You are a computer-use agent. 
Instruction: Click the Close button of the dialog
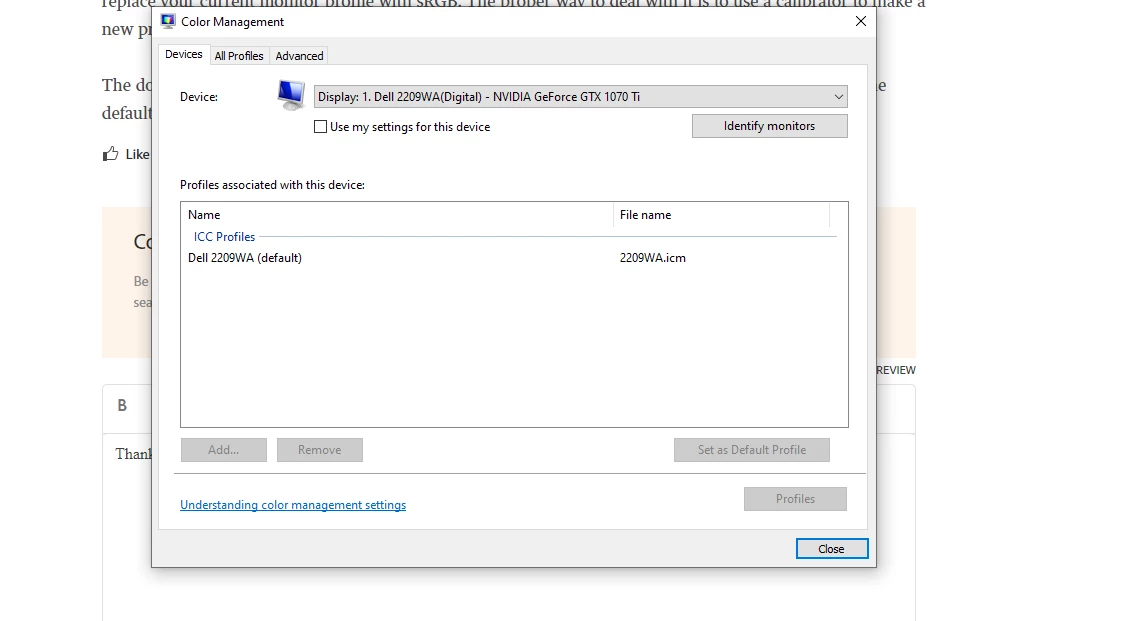pos(831,549)
